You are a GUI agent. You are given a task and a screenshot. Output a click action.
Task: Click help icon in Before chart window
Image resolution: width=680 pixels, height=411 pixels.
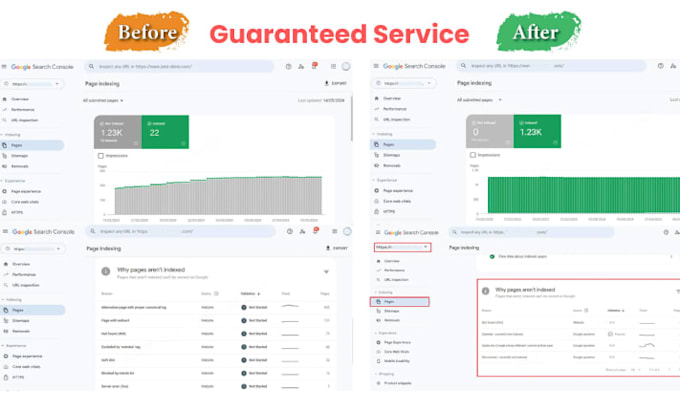click(x=288, y=66)
